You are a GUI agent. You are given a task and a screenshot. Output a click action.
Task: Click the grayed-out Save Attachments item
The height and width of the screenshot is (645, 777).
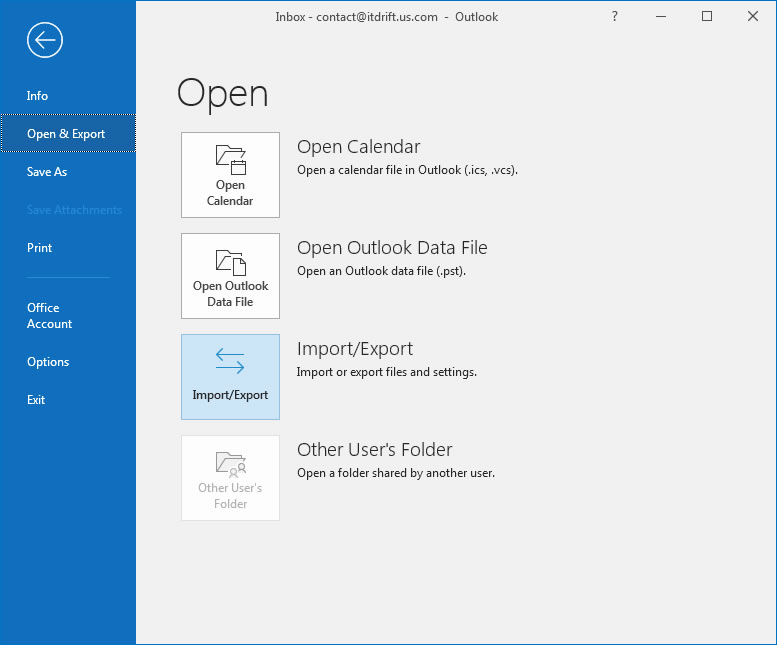pos(74,210)
